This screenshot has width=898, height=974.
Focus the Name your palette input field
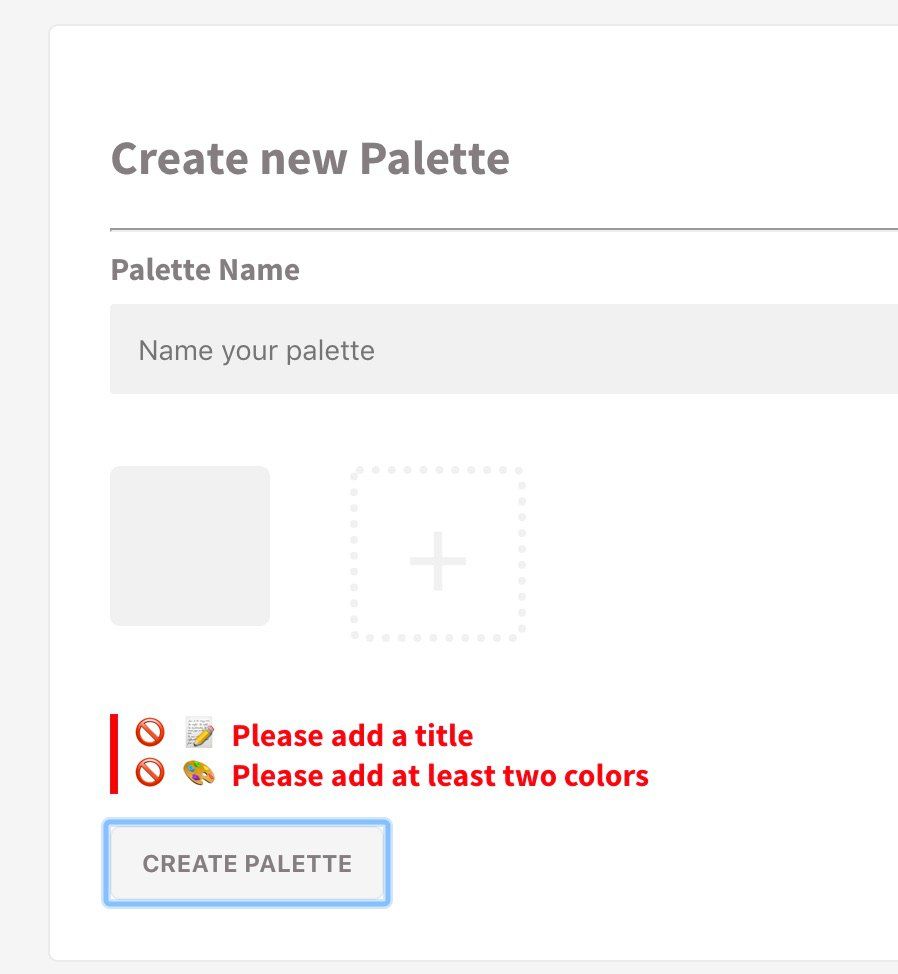pyautogui.click(x=500, y=350)
